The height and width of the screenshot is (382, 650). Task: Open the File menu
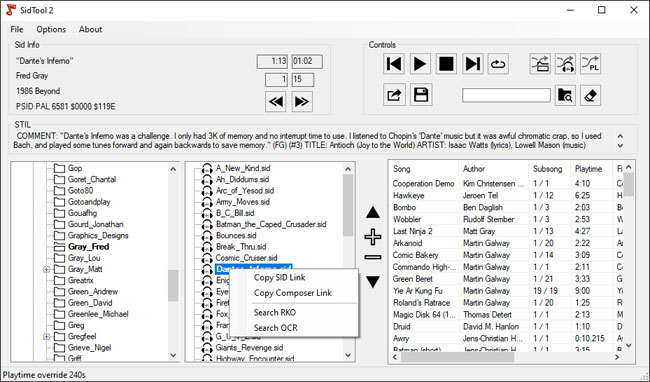pos(17,29)
